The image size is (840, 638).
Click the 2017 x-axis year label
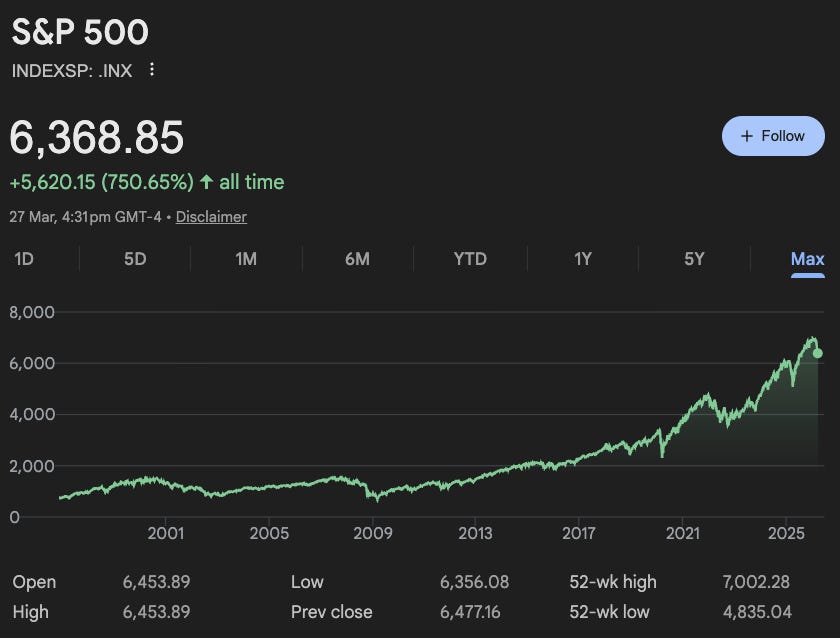point(579,534)
